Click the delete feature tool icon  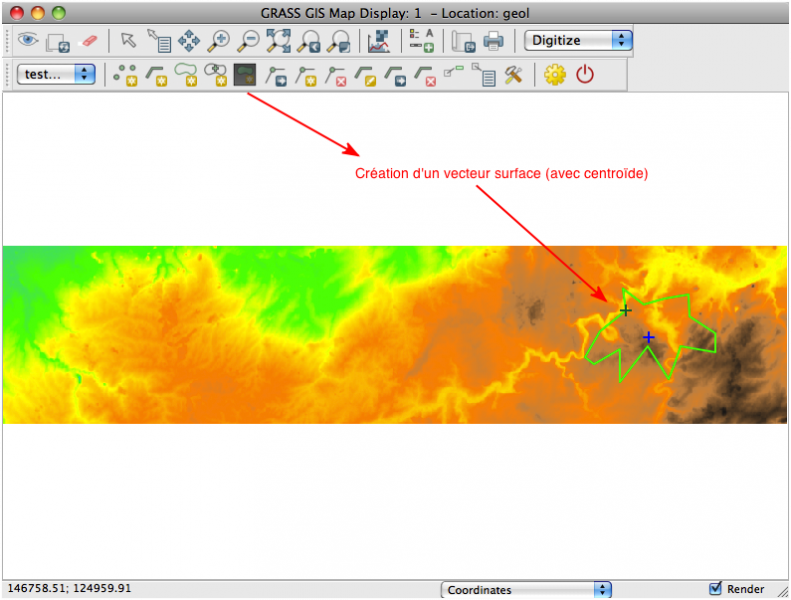point(427,75)
